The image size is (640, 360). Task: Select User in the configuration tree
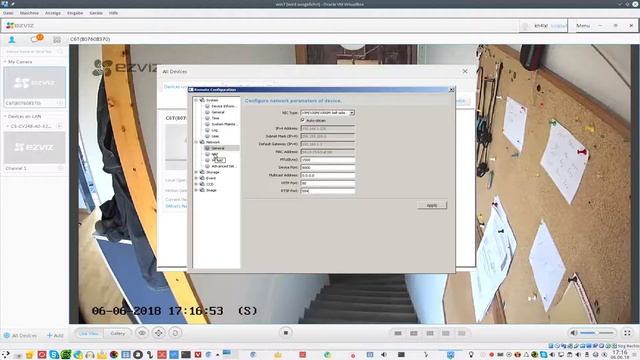(215, 136)
